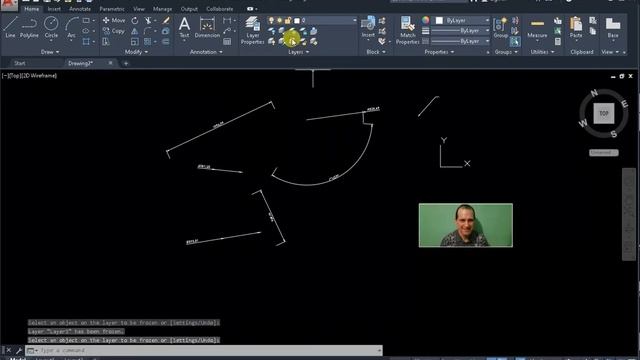The width and height of the screenshot is (640, 360).
Task: Click the TOP face of ViewCube
Action: click(x=604, y=113)
